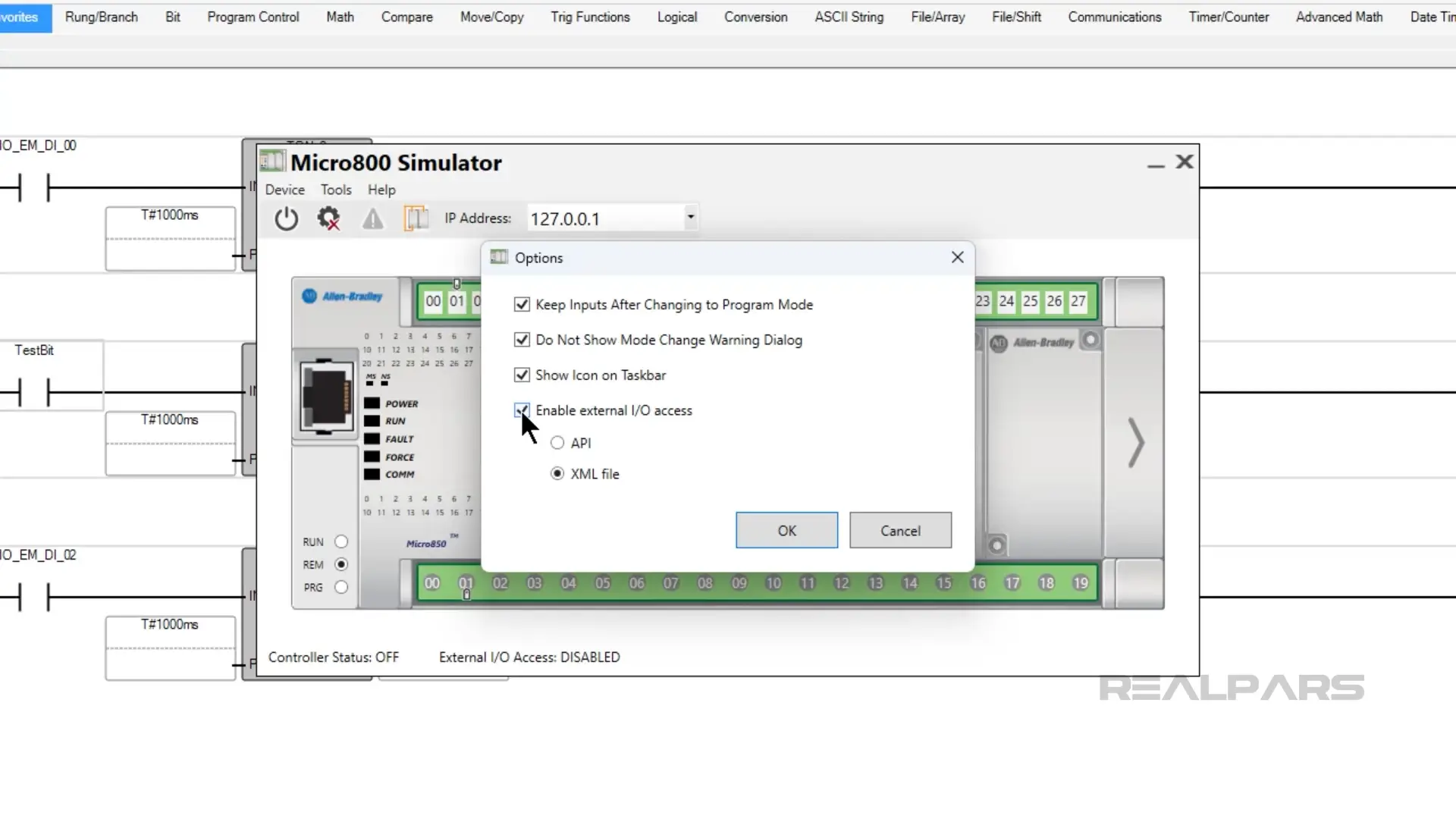Click output terminal 19 on bottom strip
The width and height of the screenshot is (1456, 819).
click(1081, 583)
